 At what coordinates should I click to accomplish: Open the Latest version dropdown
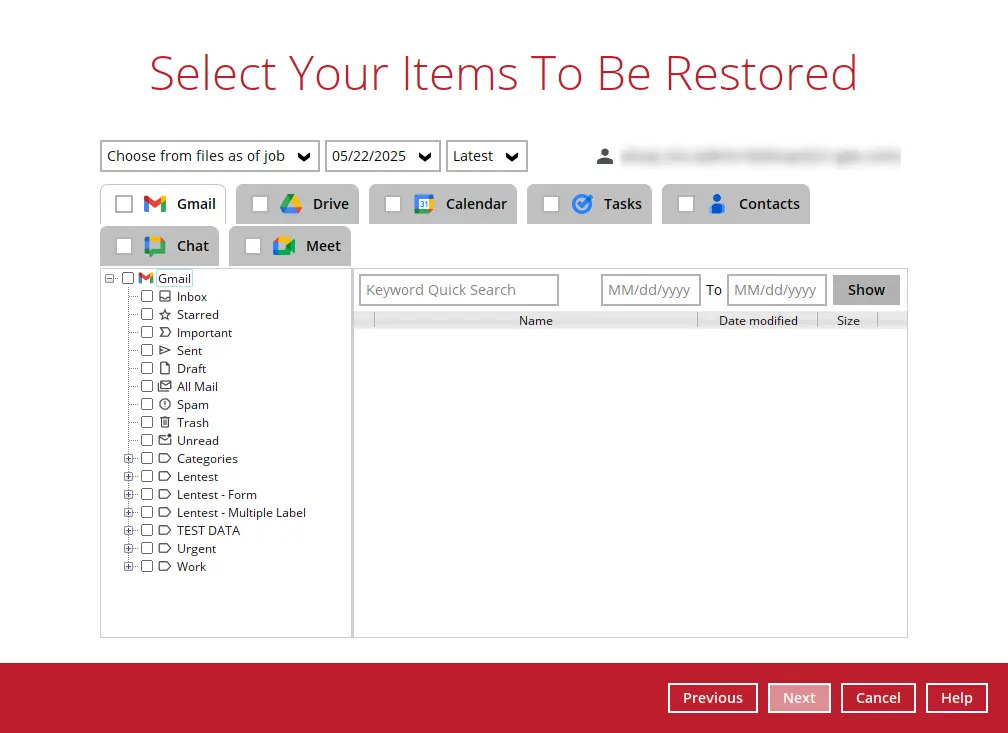[486, 156]
